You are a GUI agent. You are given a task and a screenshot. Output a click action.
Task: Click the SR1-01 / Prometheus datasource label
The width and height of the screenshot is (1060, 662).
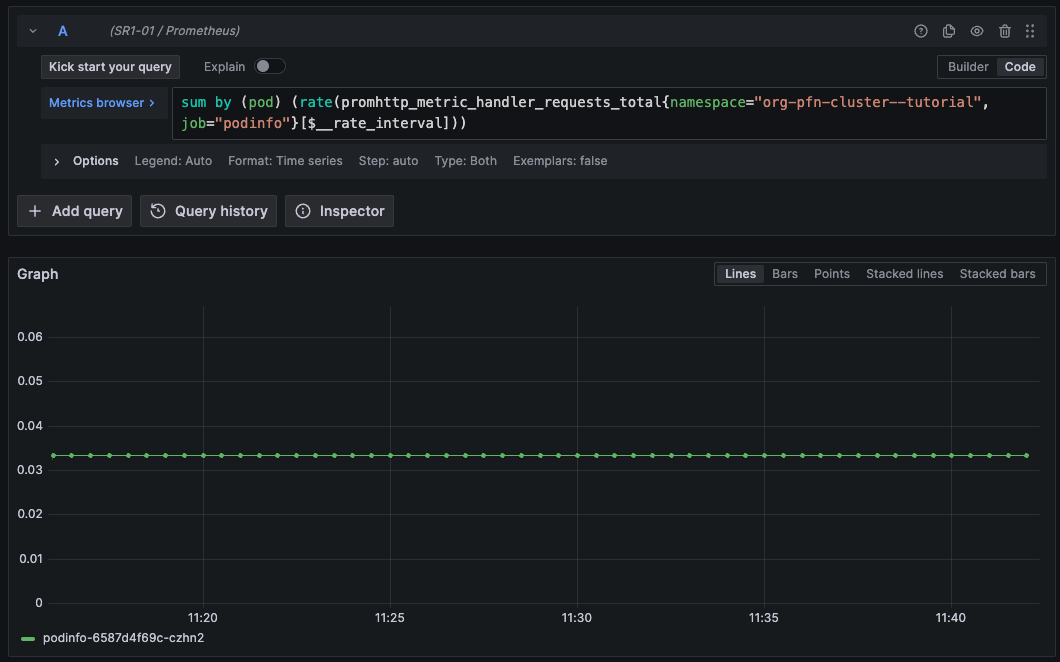tap(175, 31)
